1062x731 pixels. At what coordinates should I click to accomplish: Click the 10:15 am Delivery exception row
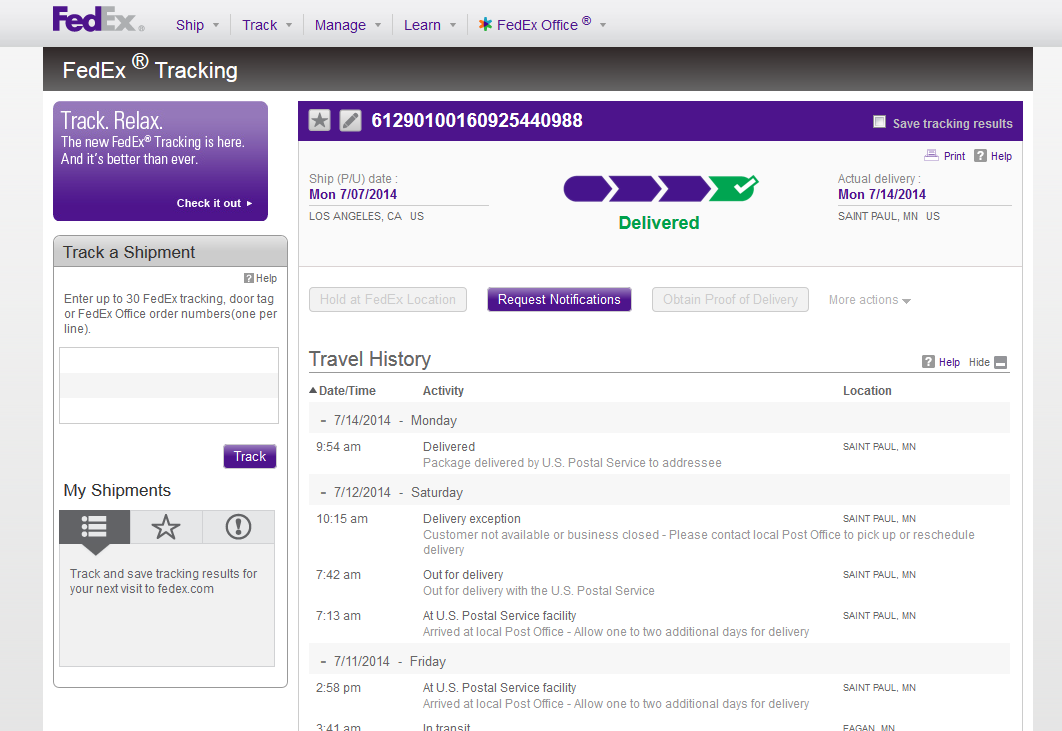tap(659, 534)
